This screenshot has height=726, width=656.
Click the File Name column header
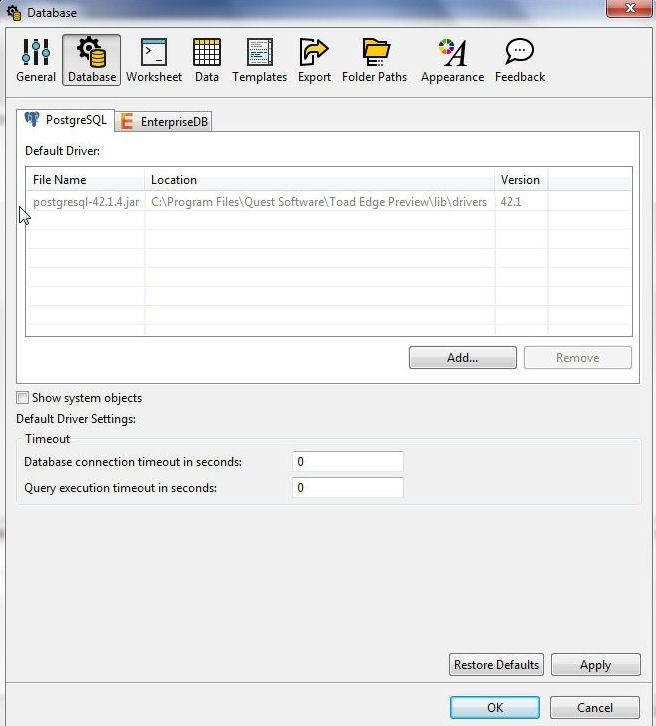point(86,179)
